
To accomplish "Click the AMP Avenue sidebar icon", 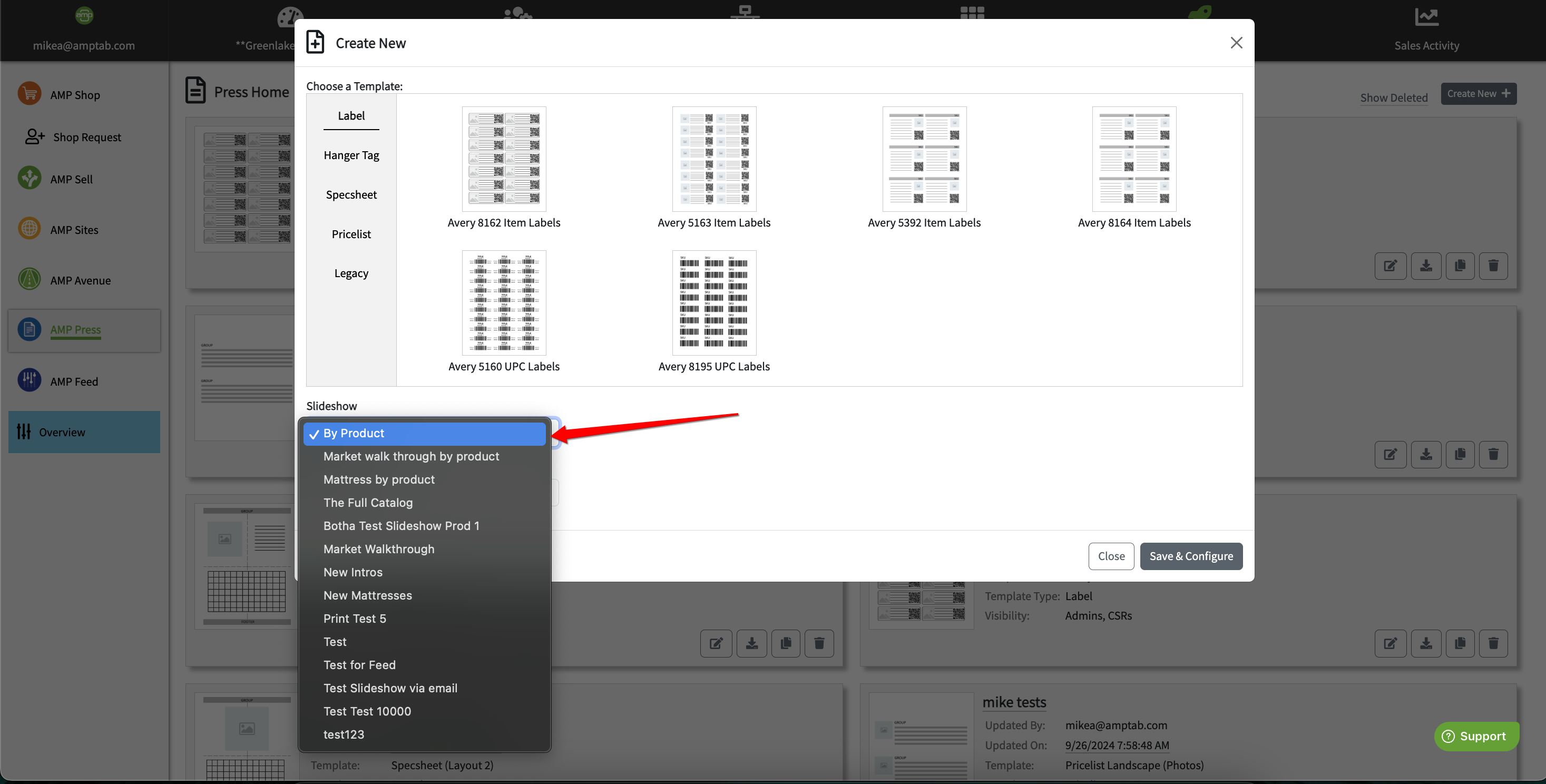I will [x=29, y=279].
